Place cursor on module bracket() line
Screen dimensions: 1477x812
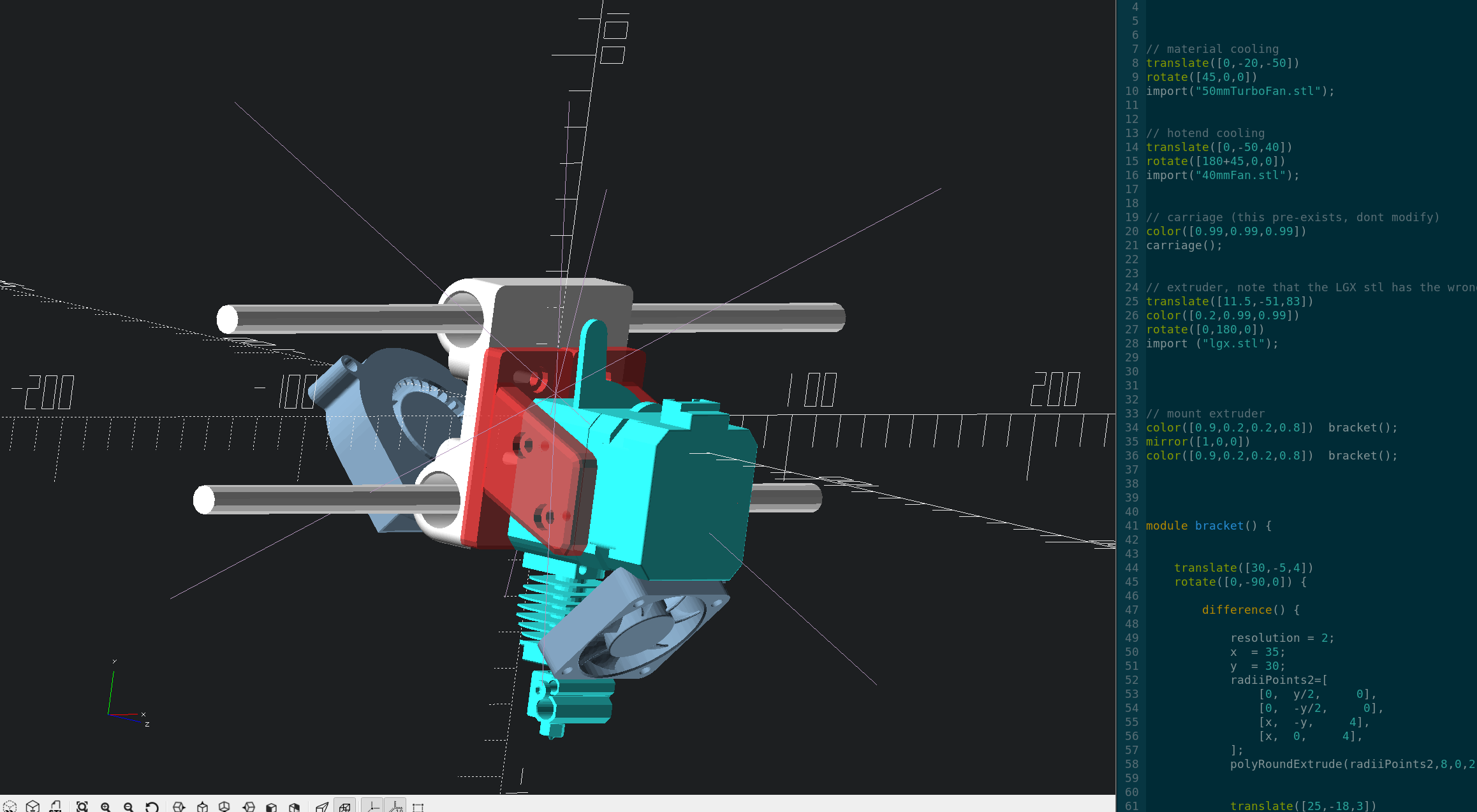coord(1209,526)
